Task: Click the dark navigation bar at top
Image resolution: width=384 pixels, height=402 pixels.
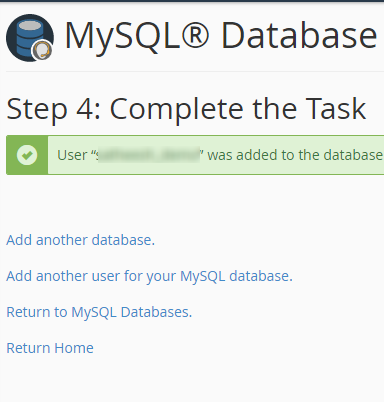Action: click(192, 1)
